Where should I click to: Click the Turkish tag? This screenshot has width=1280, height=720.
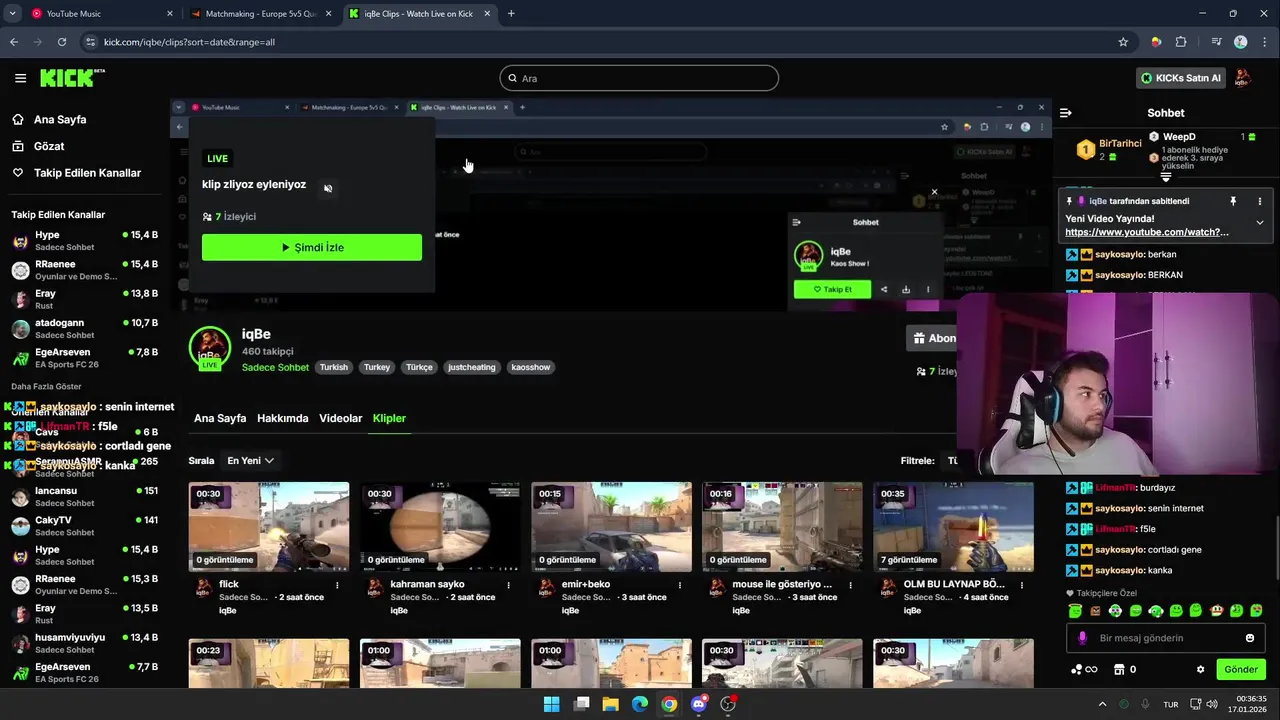point(334,367)
